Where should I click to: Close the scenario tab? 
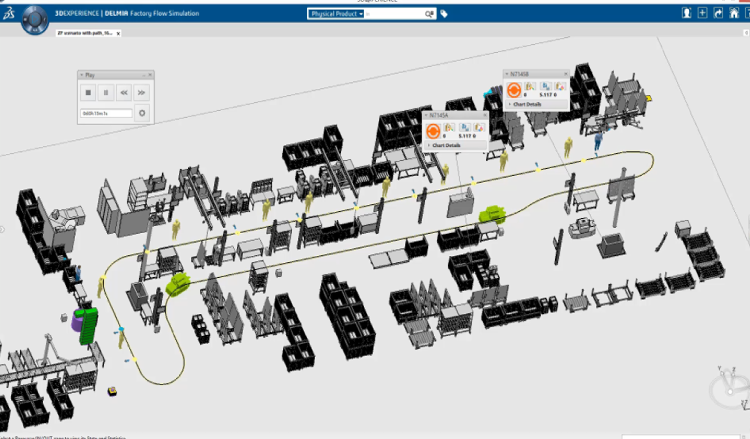click(118, 33)
